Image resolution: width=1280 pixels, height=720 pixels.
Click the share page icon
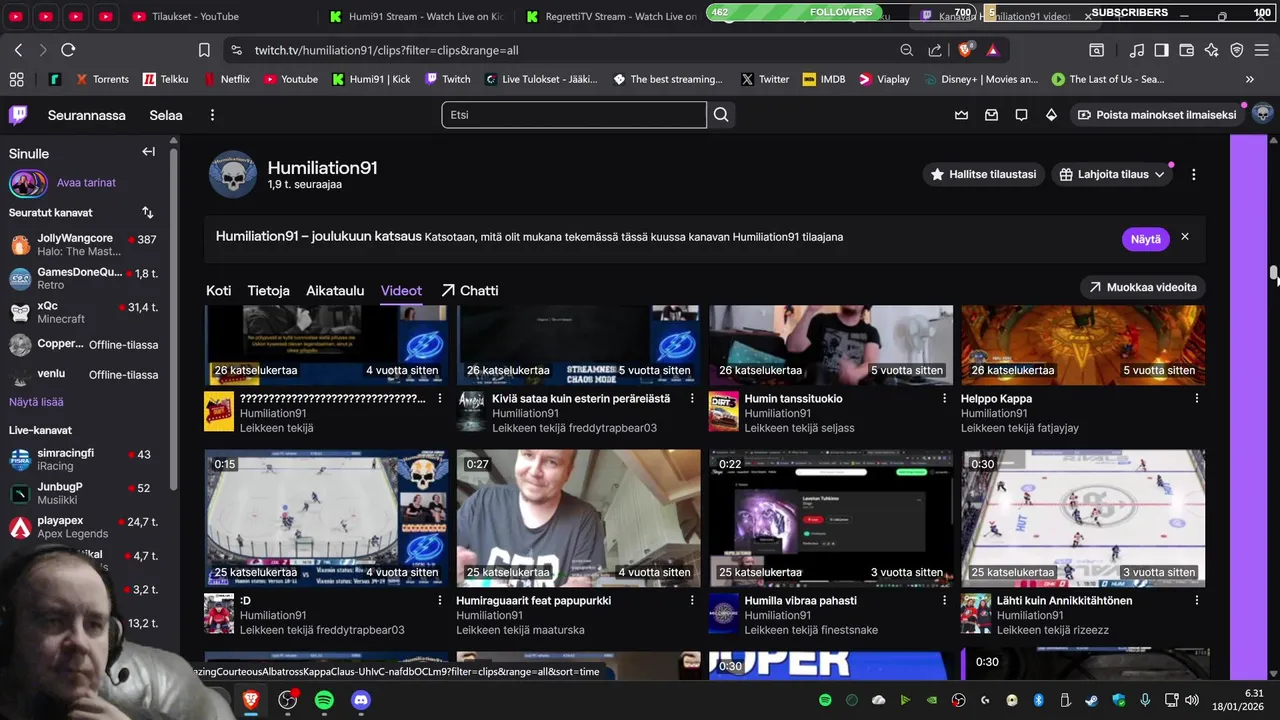[x=934, y=50]
